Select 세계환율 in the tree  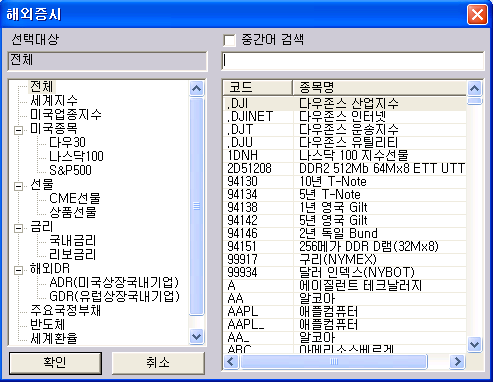pyautogui.click(x=54, y=338)
